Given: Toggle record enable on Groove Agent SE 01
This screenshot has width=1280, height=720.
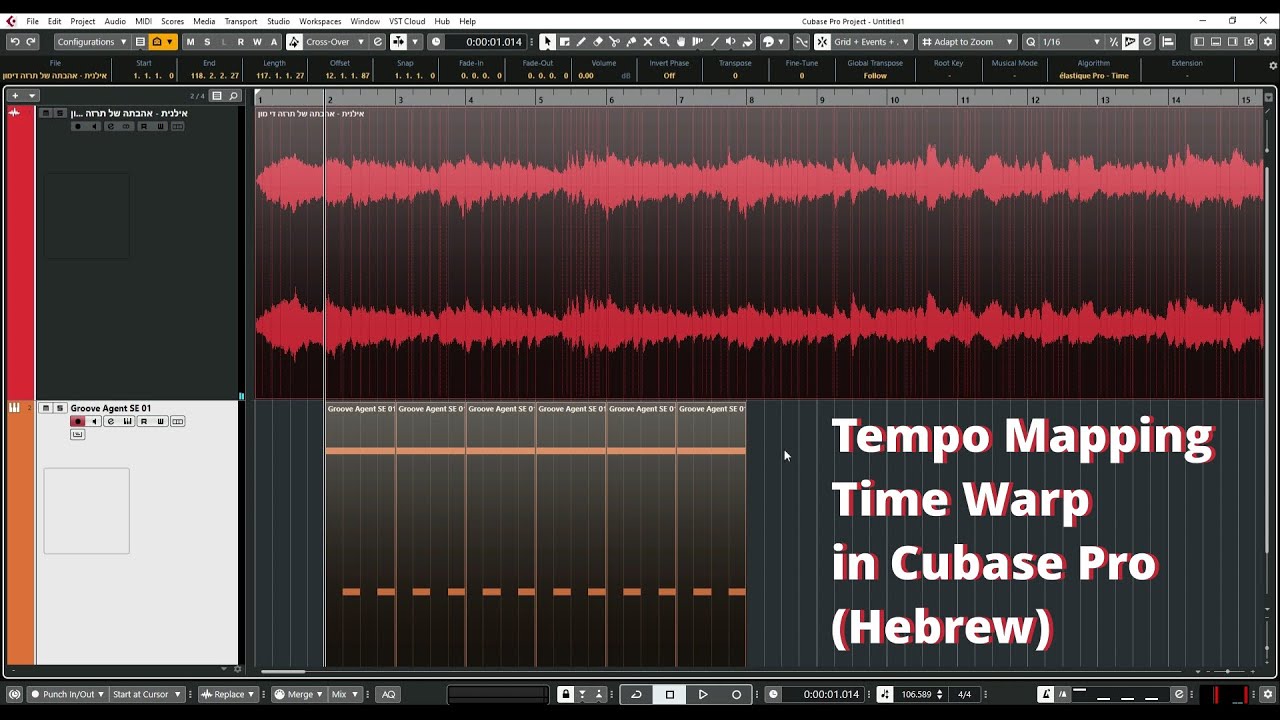Looking at the screenshot, I should pos(77,421).
